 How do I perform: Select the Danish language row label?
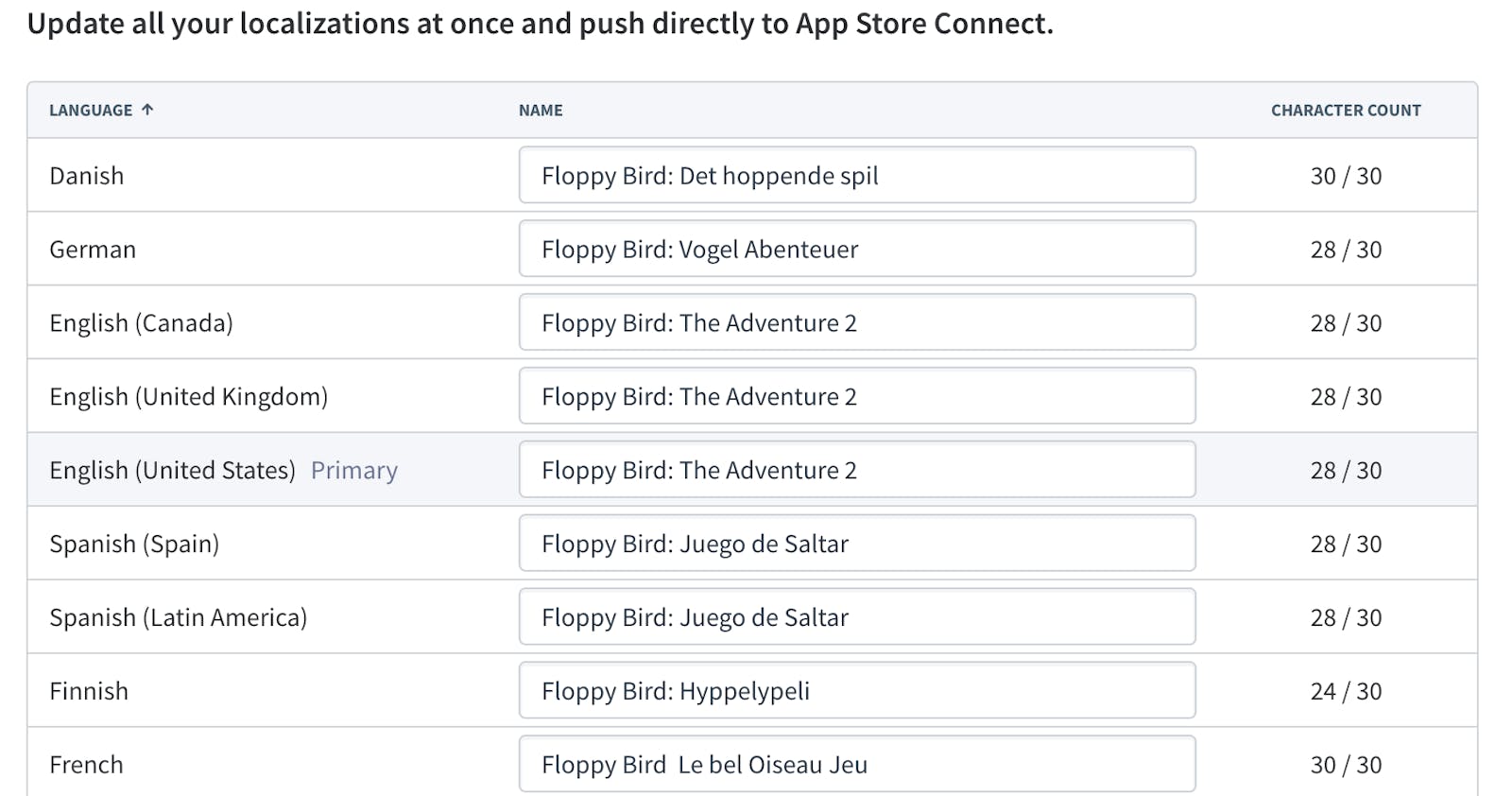pos(87,177)
